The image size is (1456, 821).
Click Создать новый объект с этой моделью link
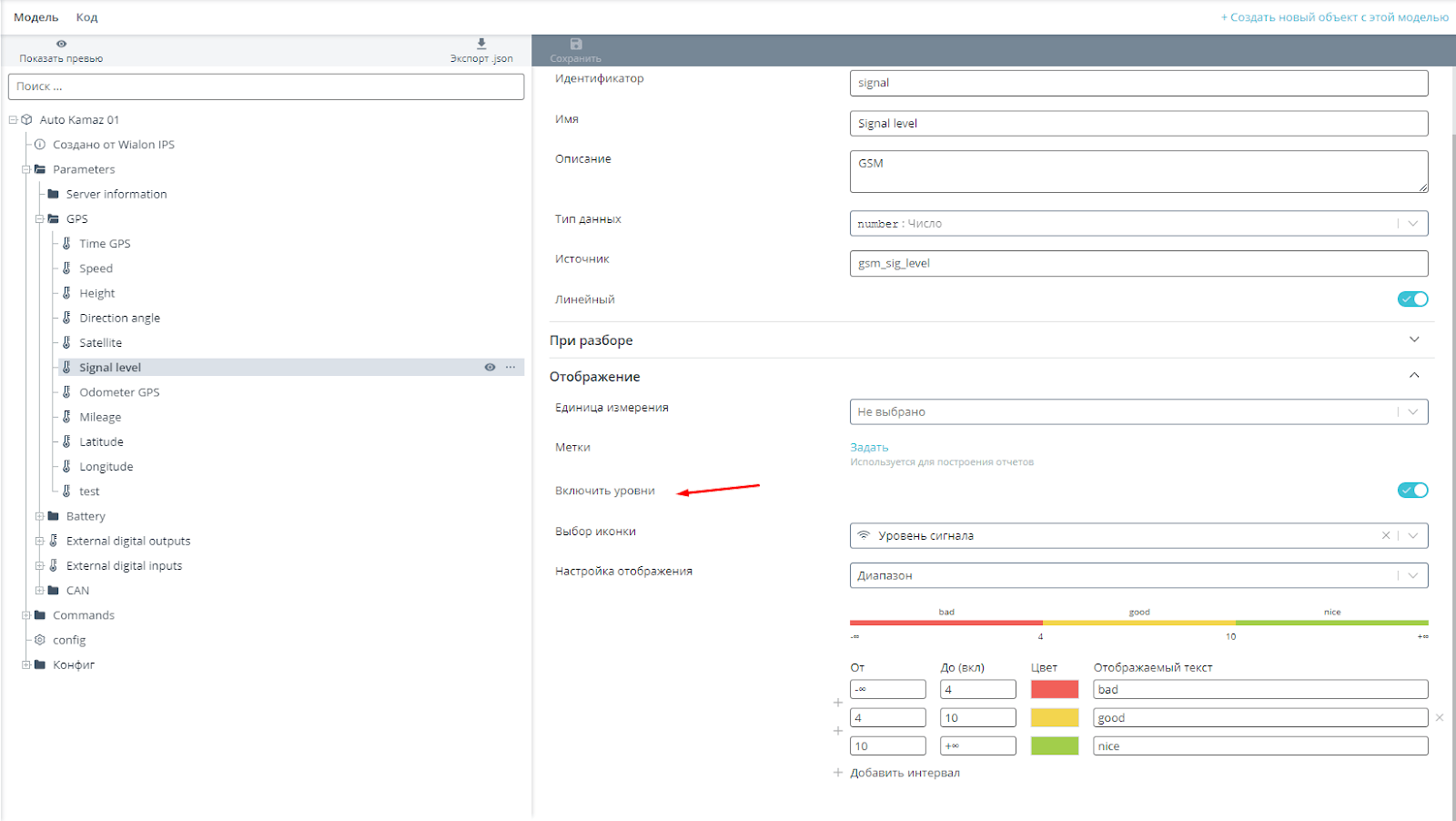click(x=1335, y=17)
